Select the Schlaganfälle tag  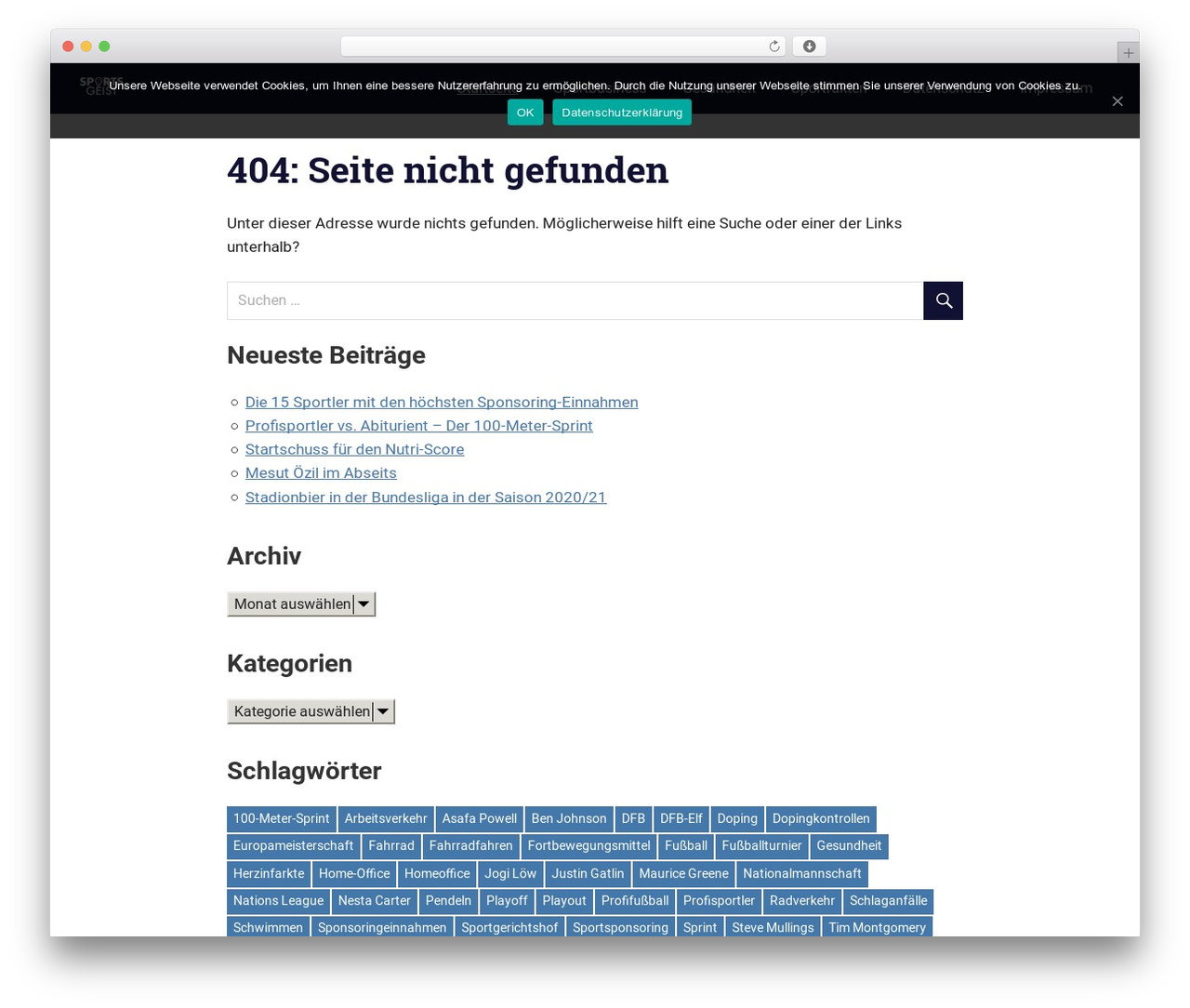coord(888,901)
